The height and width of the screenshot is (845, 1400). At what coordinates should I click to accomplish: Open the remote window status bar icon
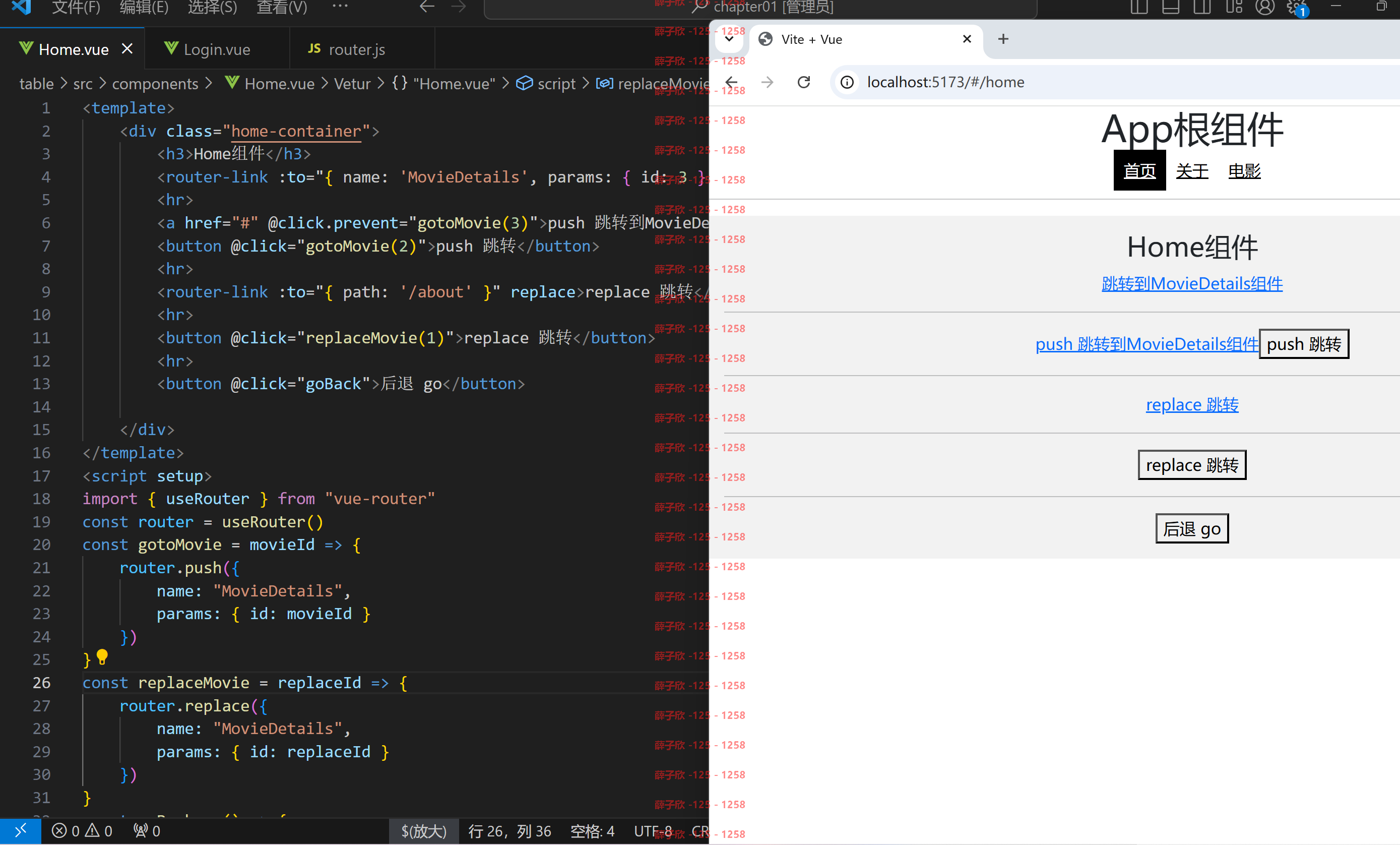[x=21, y=831]
